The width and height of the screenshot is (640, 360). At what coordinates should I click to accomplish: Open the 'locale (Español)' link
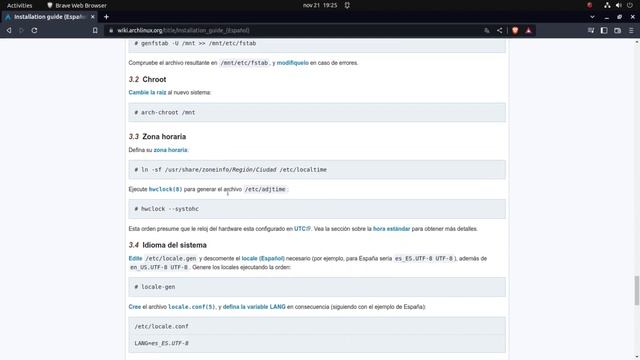click(263, 258)
